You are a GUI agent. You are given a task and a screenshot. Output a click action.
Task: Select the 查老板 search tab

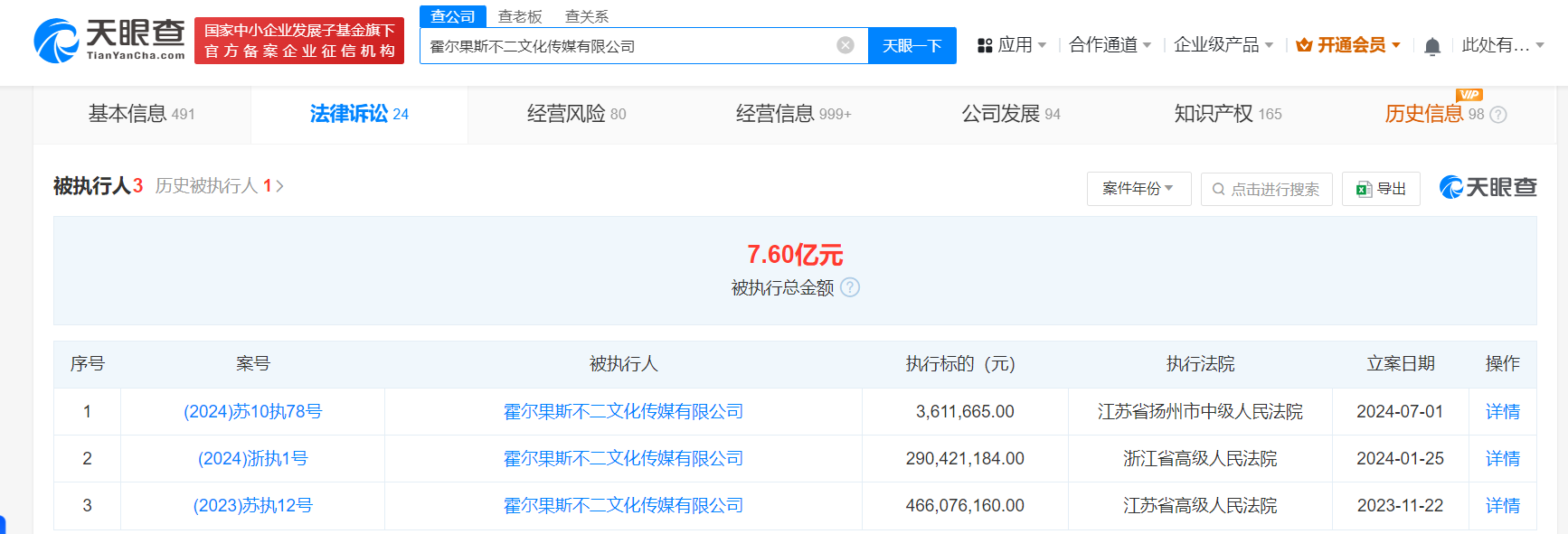(520, 16)
